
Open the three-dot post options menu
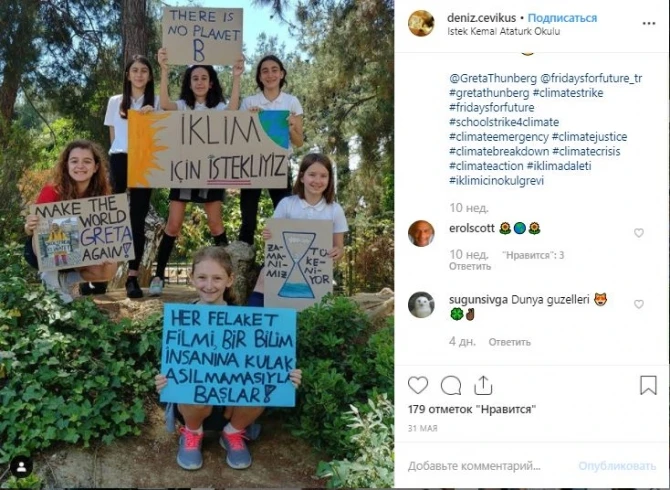click(x=649, y=23)
